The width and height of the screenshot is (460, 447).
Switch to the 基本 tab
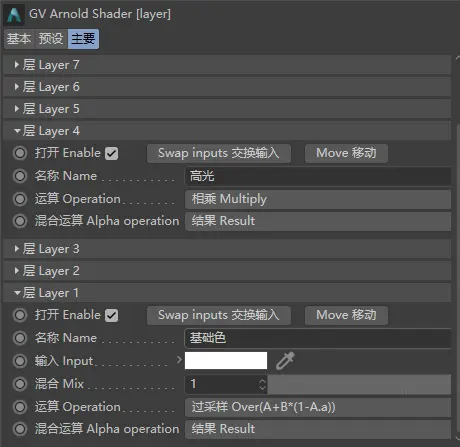tap(19, 39)
